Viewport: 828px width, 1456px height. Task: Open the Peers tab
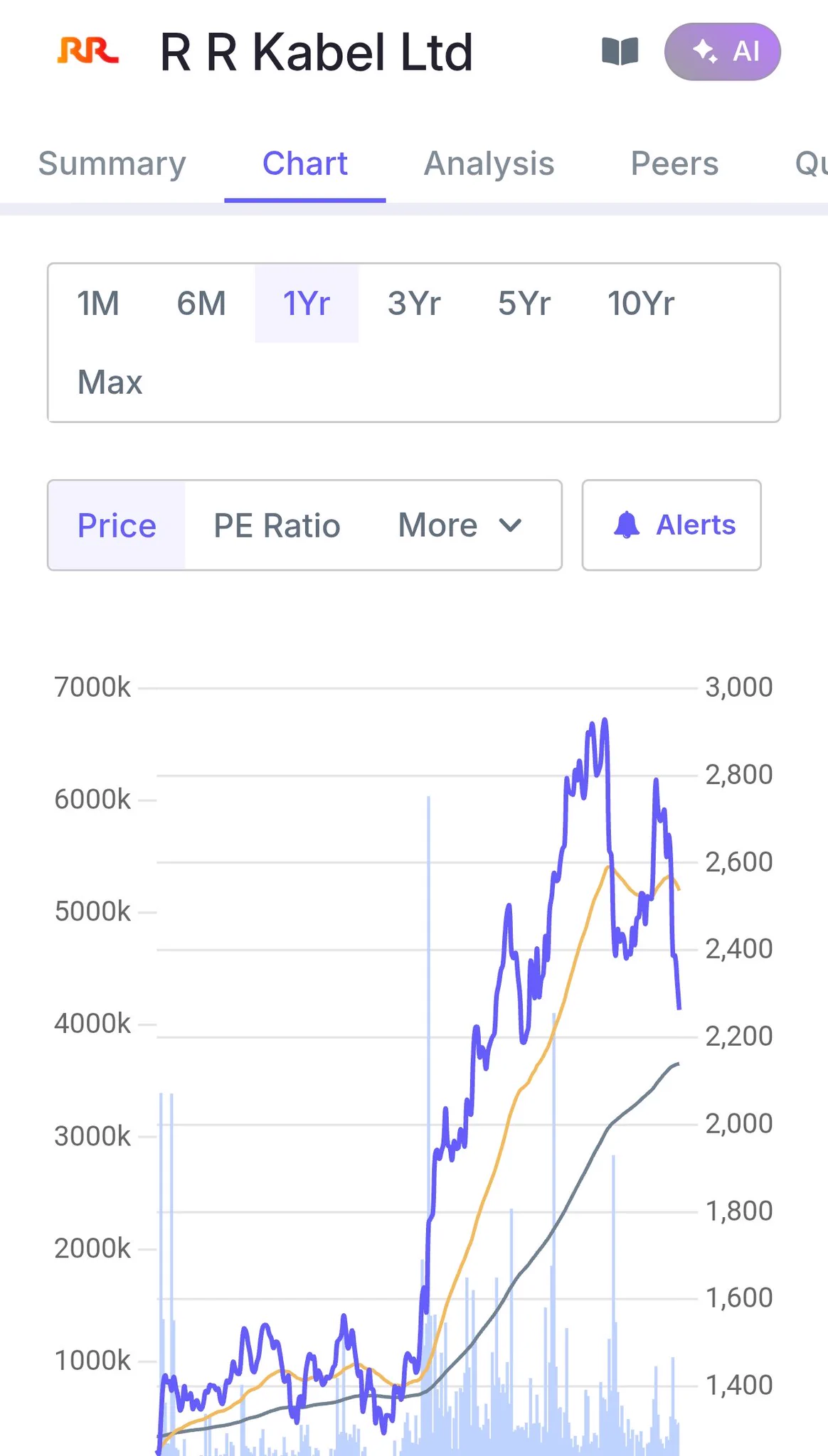(x=674, y=164)
